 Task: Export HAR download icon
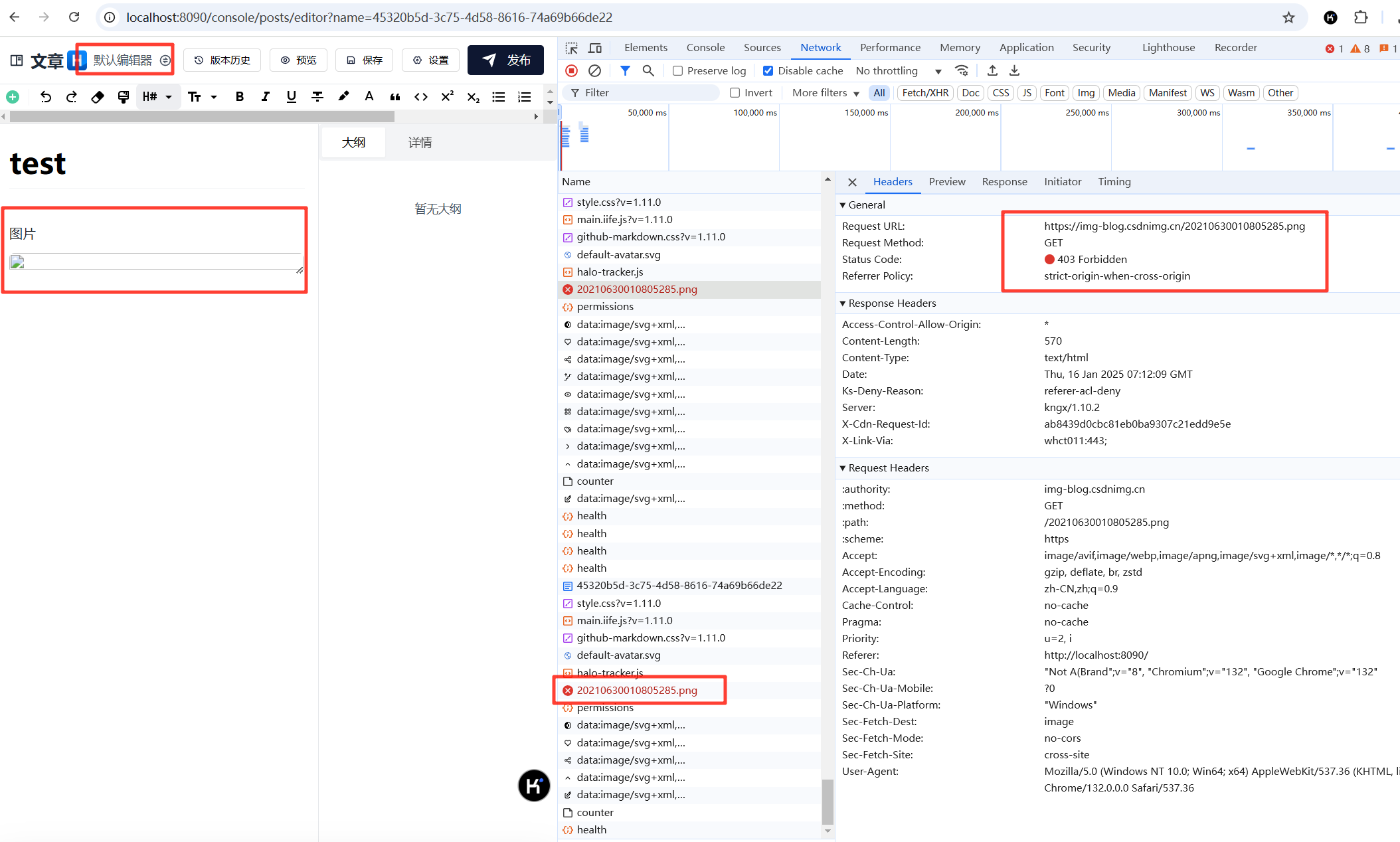point(1015,70)
